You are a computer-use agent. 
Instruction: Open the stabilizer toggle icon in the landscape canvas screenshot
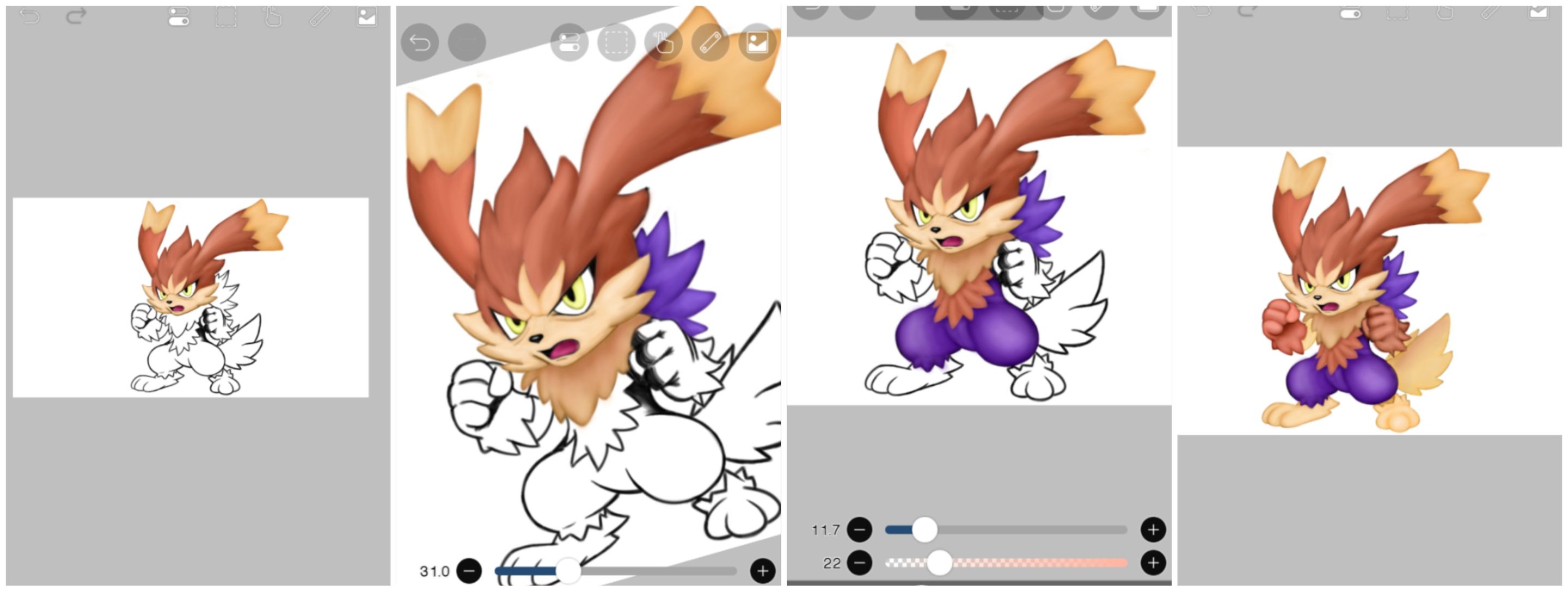pos(179,16)
